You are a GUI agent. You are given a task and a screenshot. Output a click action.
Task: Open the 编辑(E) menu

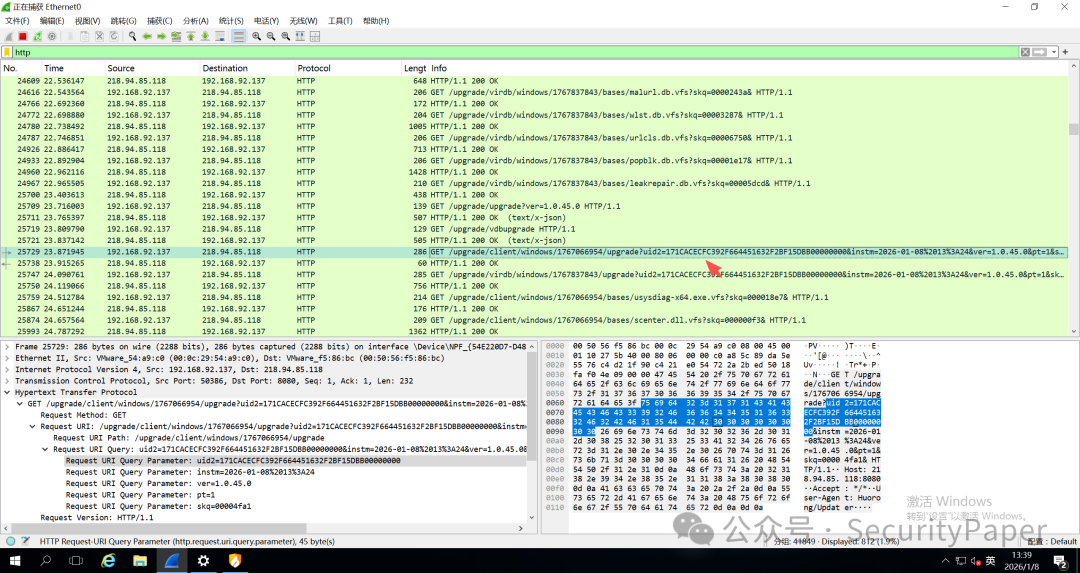click(52, 21)
